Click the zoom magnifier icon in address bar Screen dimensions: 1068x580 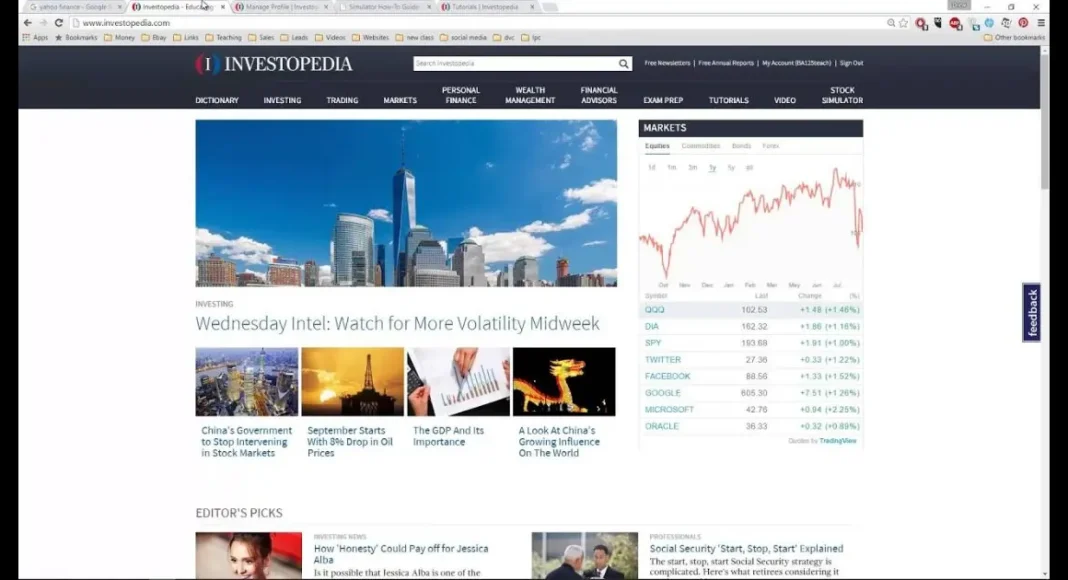click(891, 23)
